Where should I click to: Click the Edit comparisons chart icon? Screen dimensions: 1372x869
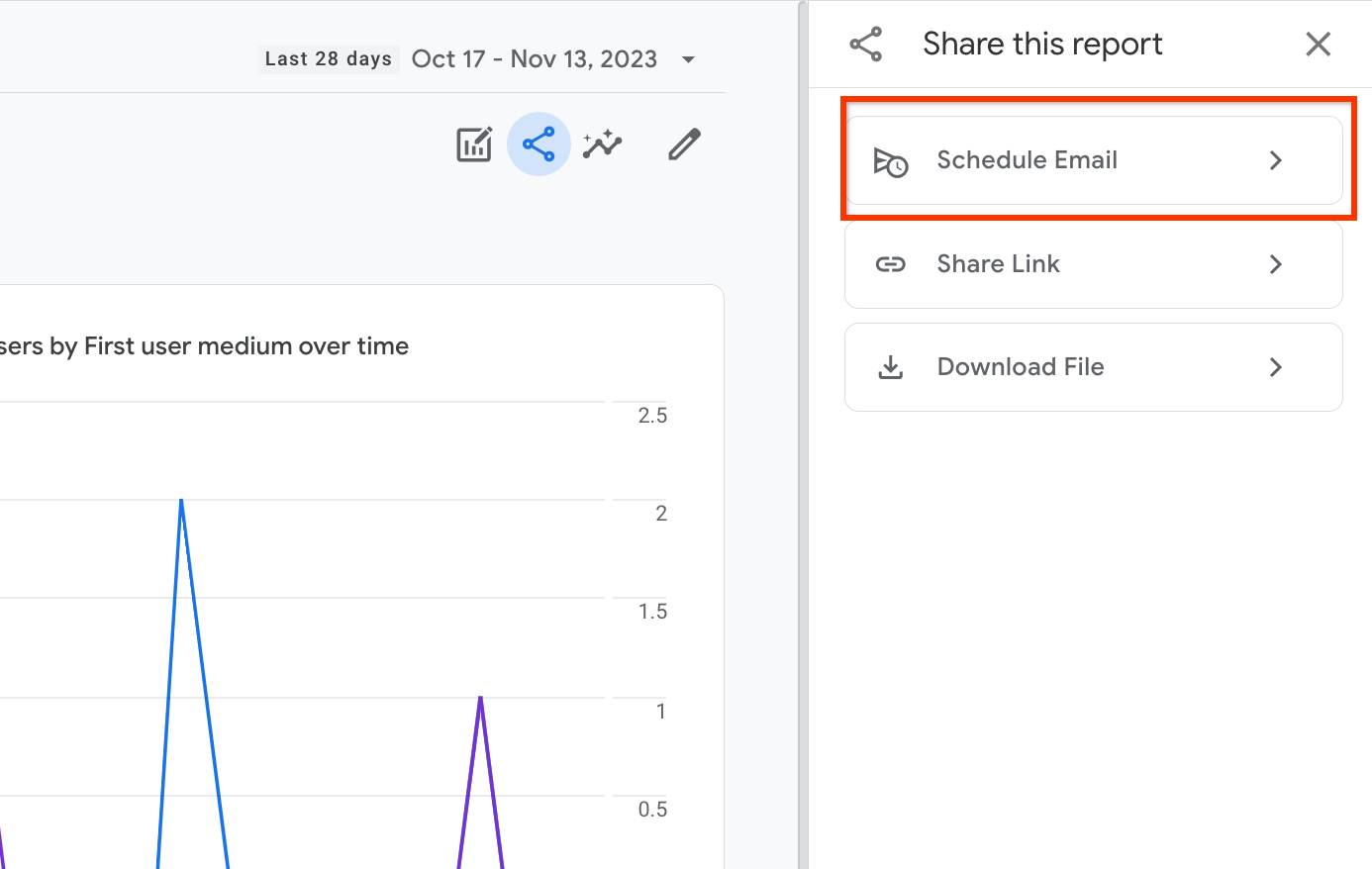(x=474, y=145)
